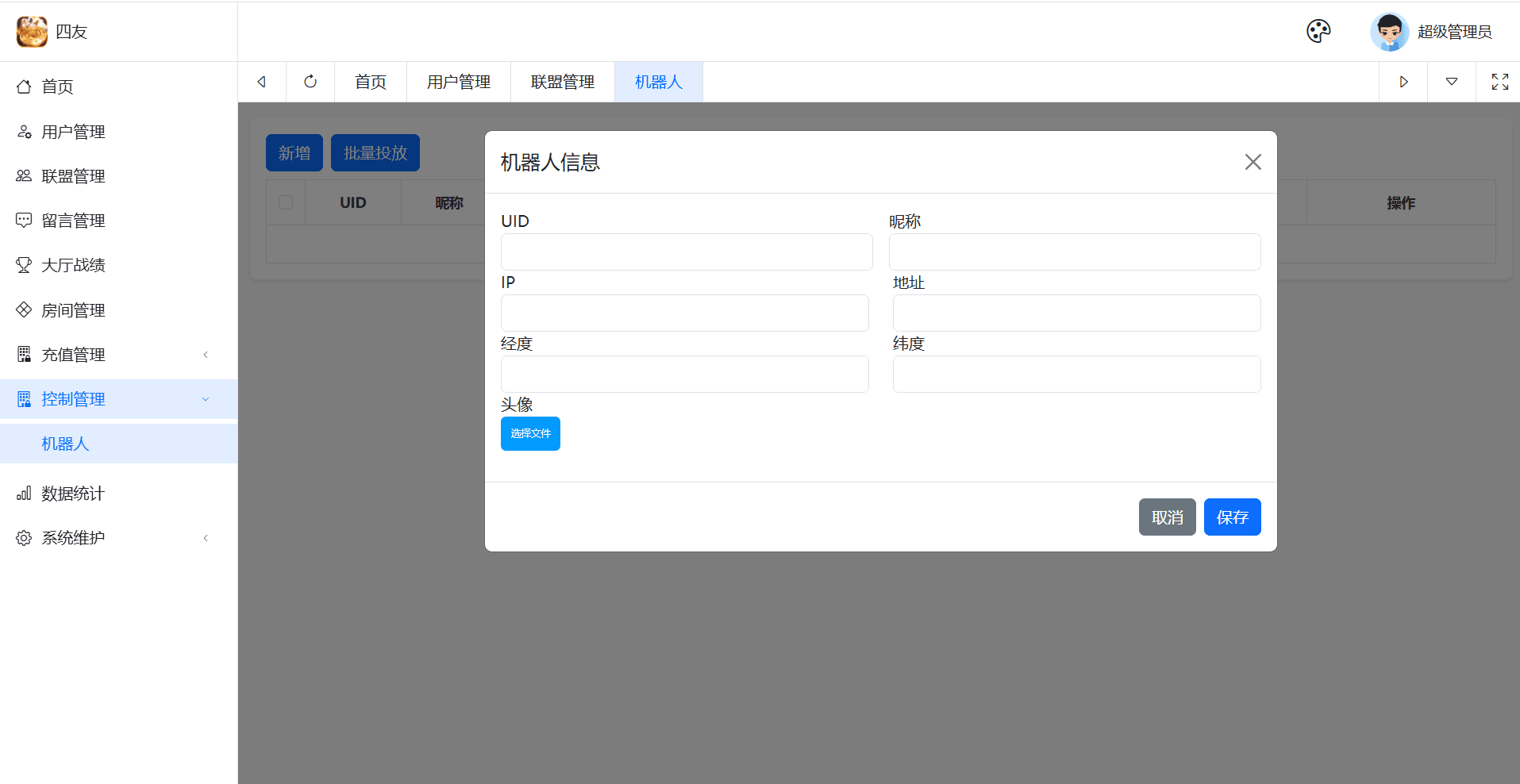Viewport: 1520px width, 784px height.
Task: Save the robot info with 保存
Action: 1232,517
